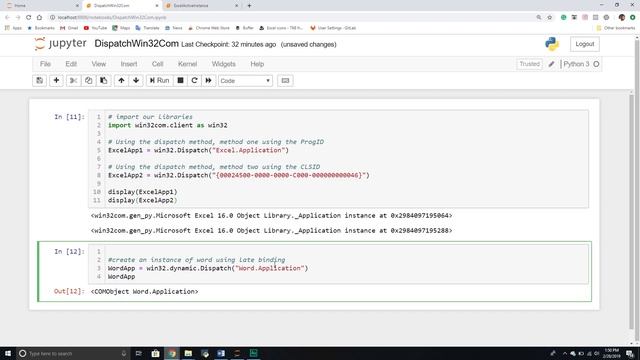640x360 pixels.
Task: Open the Apps shortcut in bookmarks bar
Action: 13,28
